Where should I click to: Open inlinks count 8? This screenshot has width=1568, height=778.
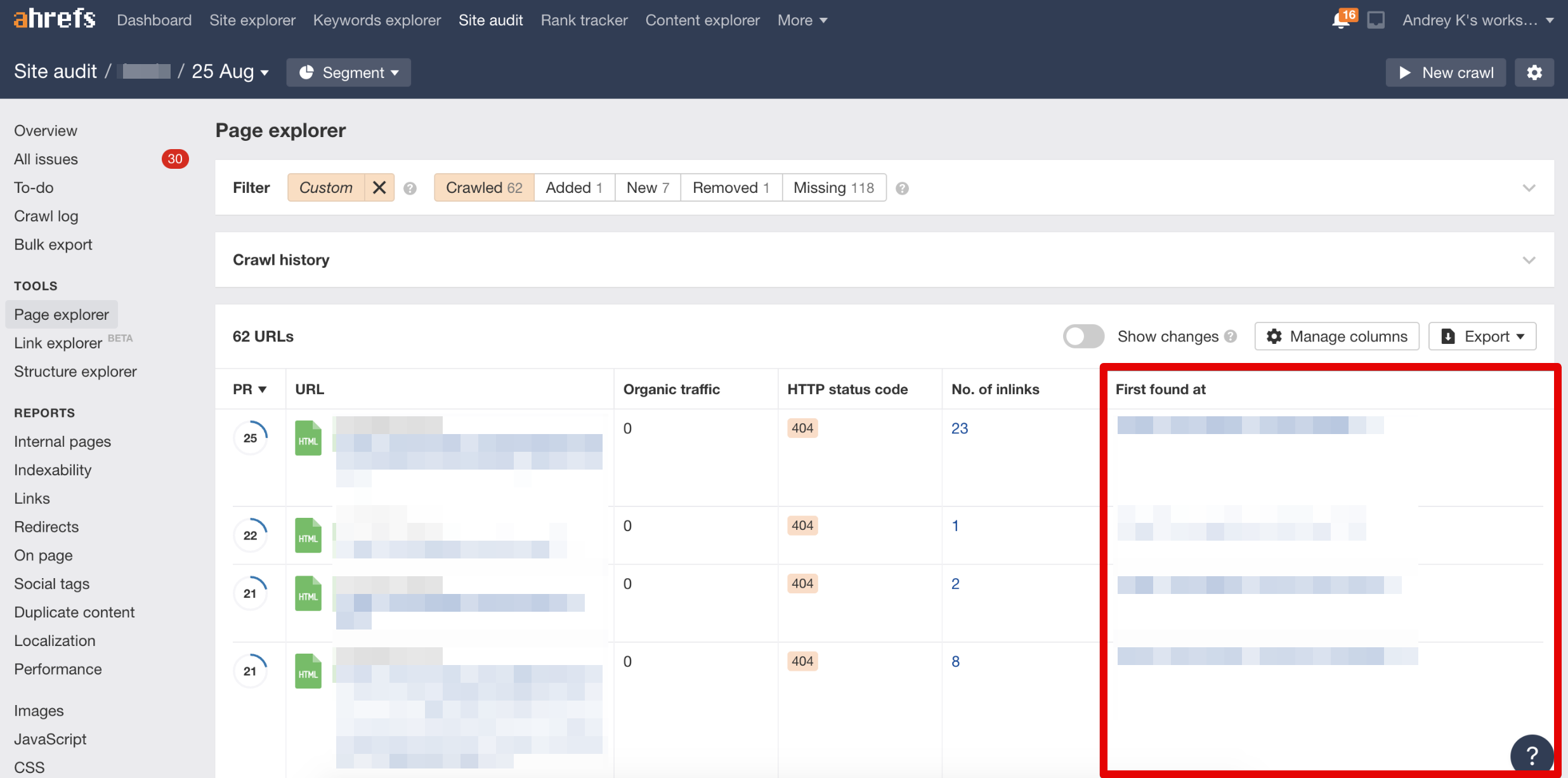[955, 661]
